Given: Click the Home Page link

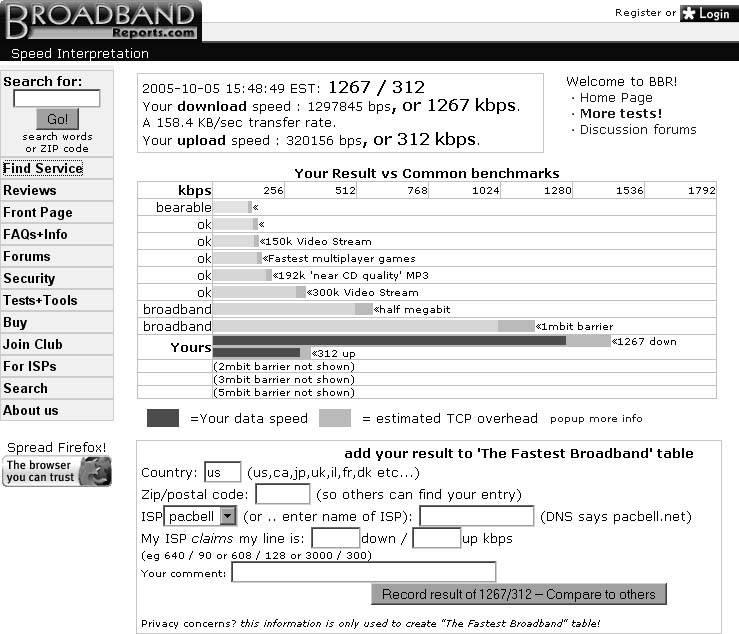Looking at the screenshot, I should 616,98.
